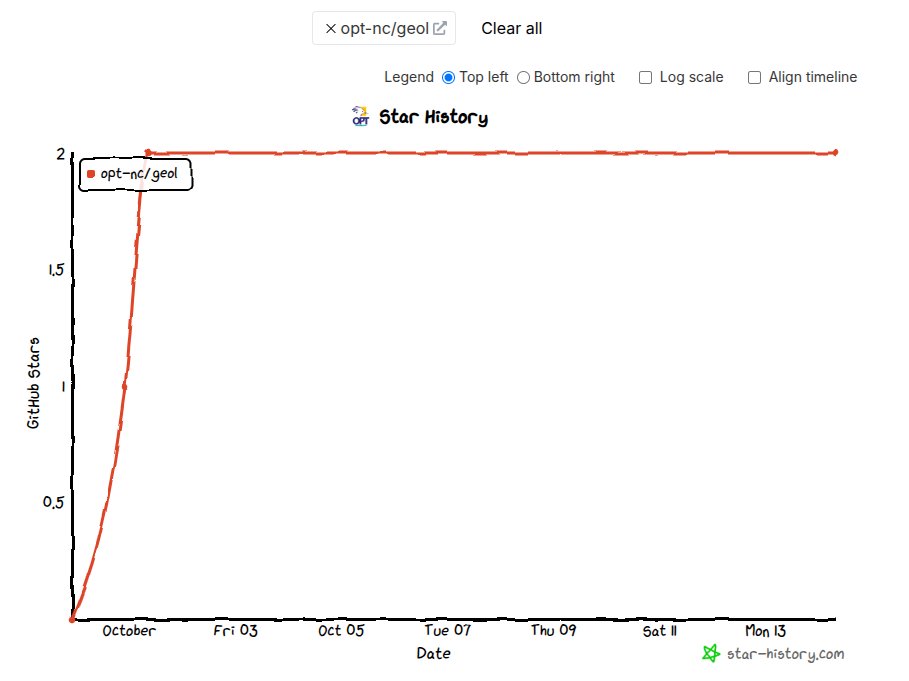This screenshot has width=909, height=681.
Task: Click the opt-nc/geol legend entry
Action: tap(135, 174)
